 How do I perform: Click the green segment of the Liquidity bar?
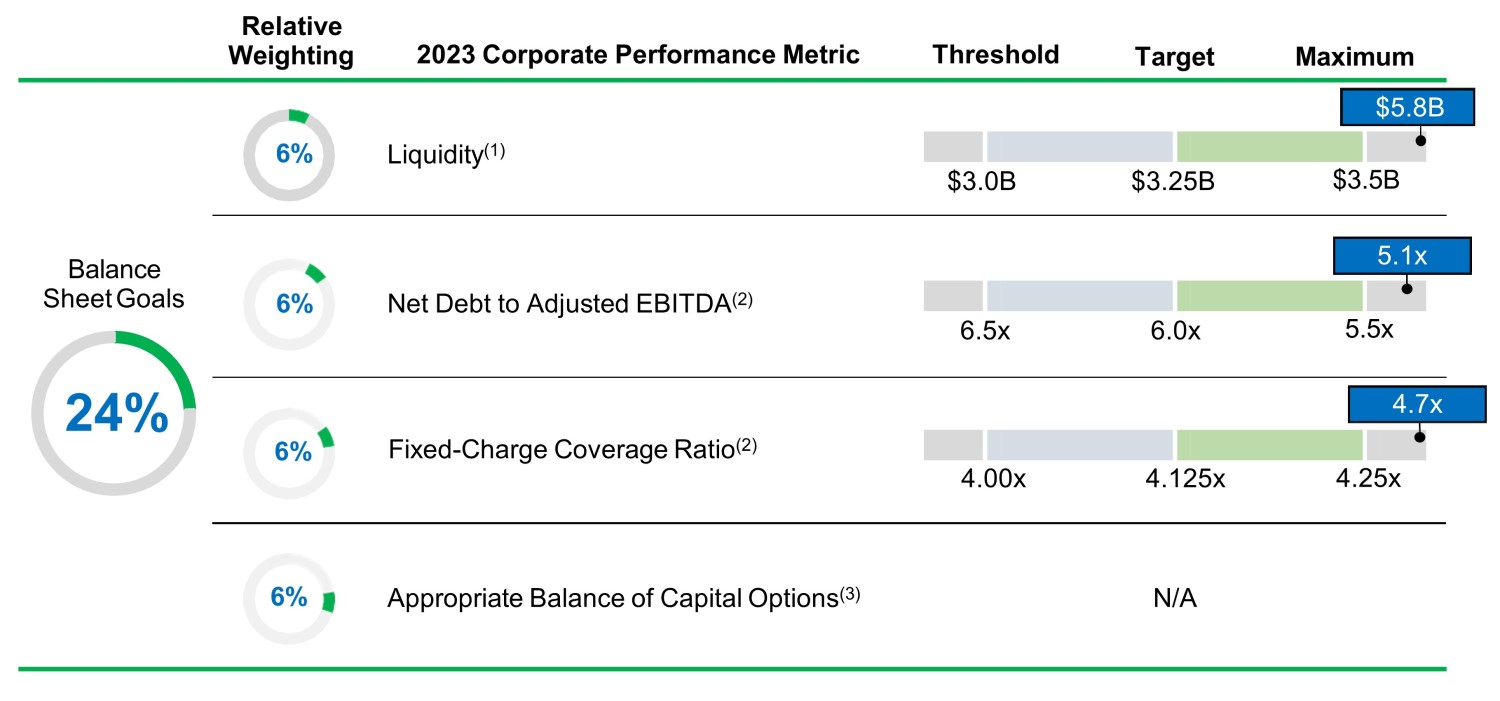tap(1269, 146)
